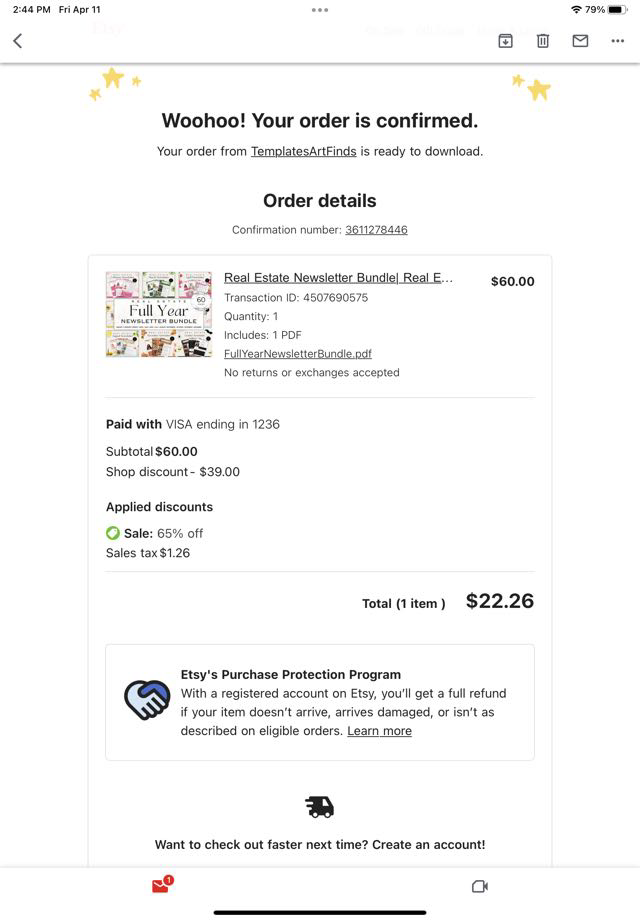Open the Real Estate Newsletter Bundle listing
Screen dimensions: 640x921
pos(338,278)
